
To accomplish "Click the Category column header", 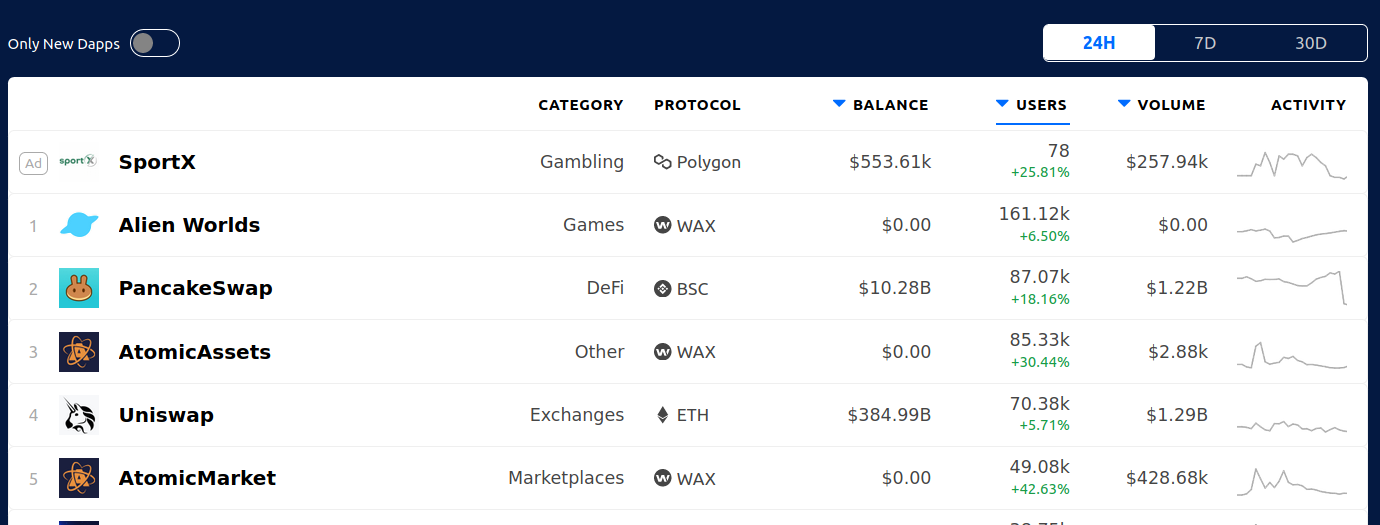I will [x=581, y=105].
